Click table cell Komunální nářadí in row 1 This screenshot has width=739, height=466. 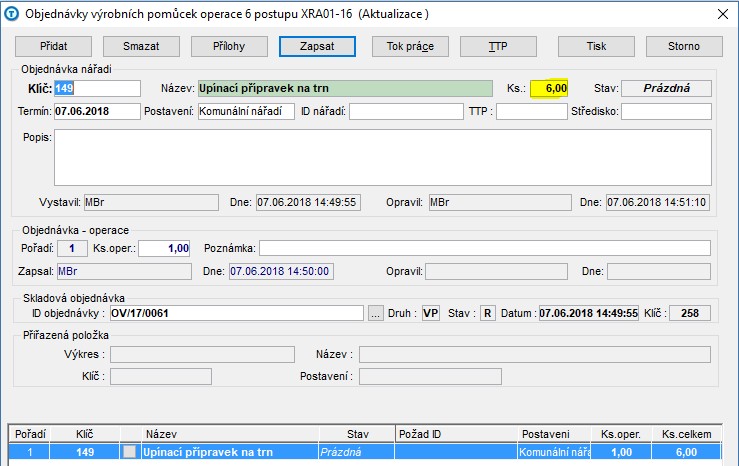click(554, 452)
